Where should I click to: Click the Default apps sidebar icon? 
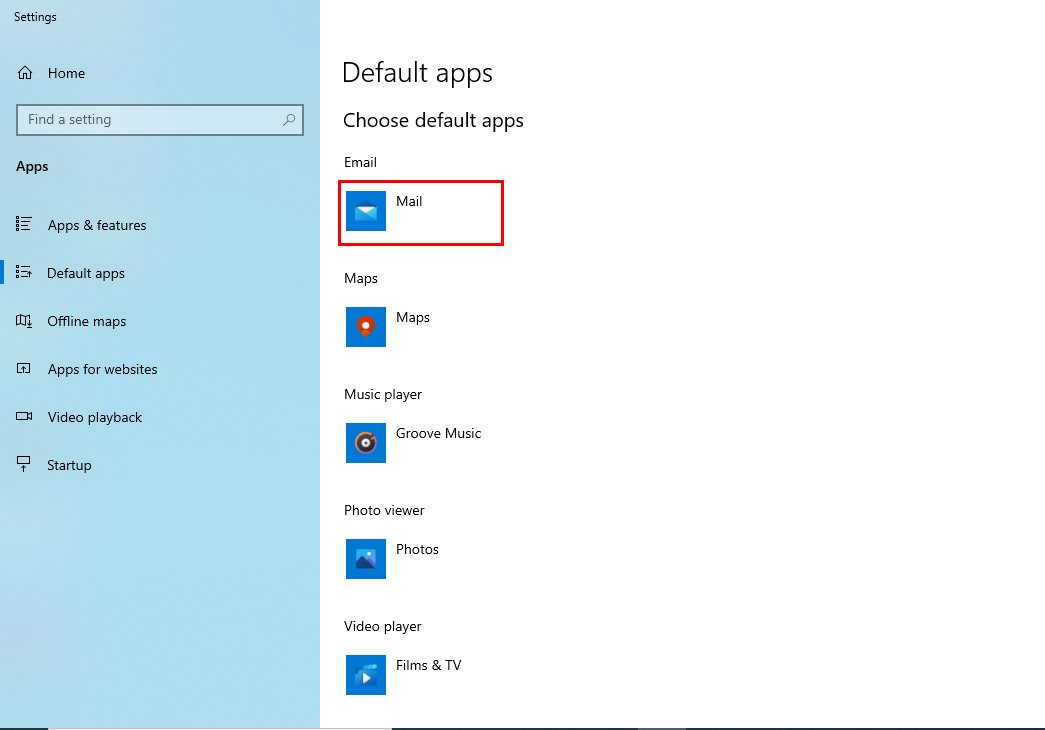point(24,272)
